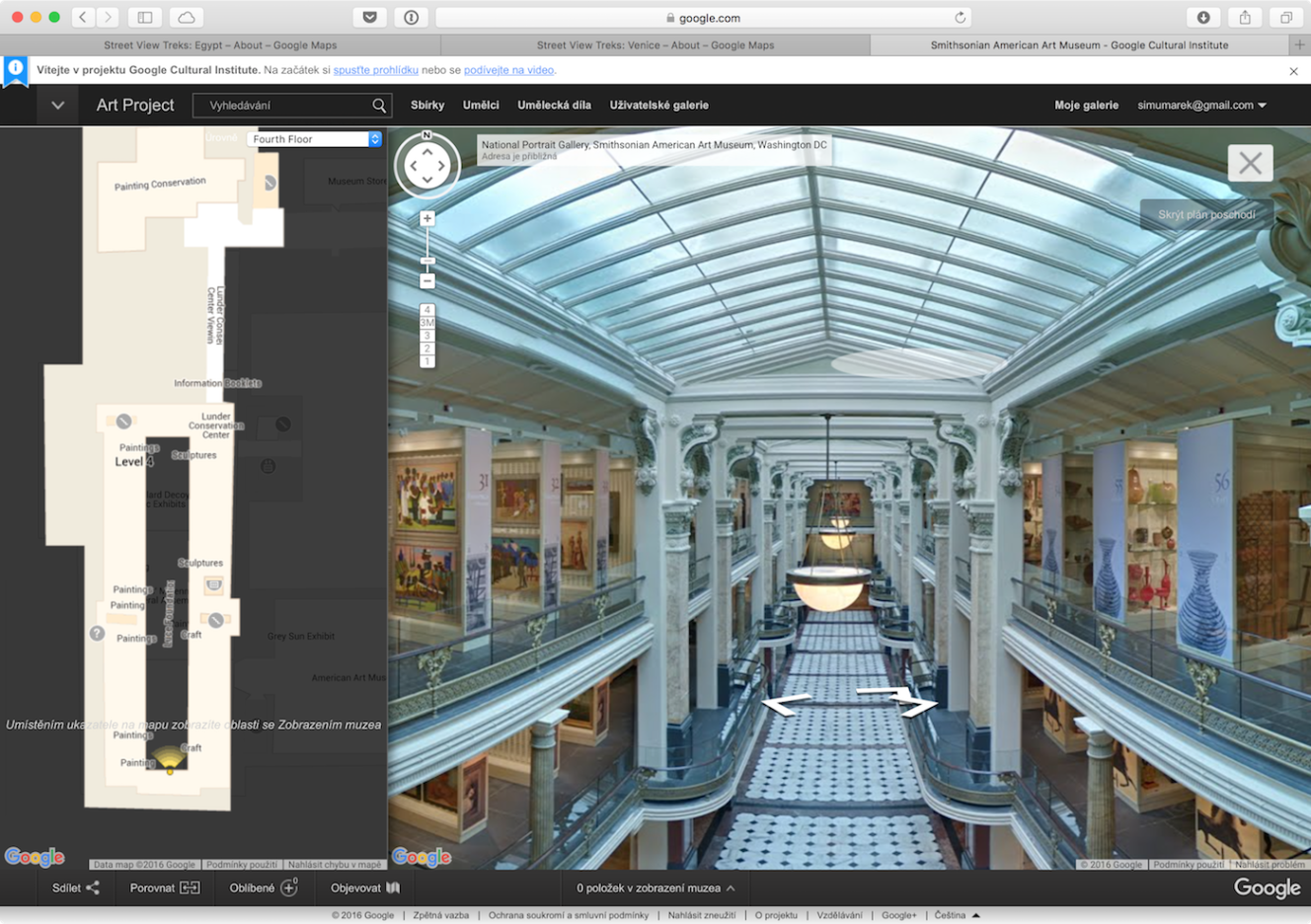Show Safari downloads
Viewport: 1311px width, 924px height.
[x=1203, y=17]
